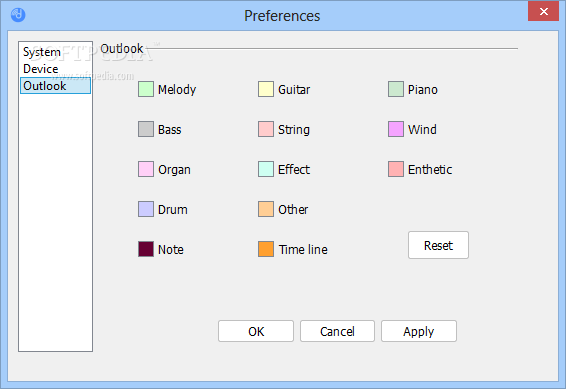Edit the Organ color swatch
This screenshot has width=566, height=389.
pyautogui.click(x=146, y=169)
